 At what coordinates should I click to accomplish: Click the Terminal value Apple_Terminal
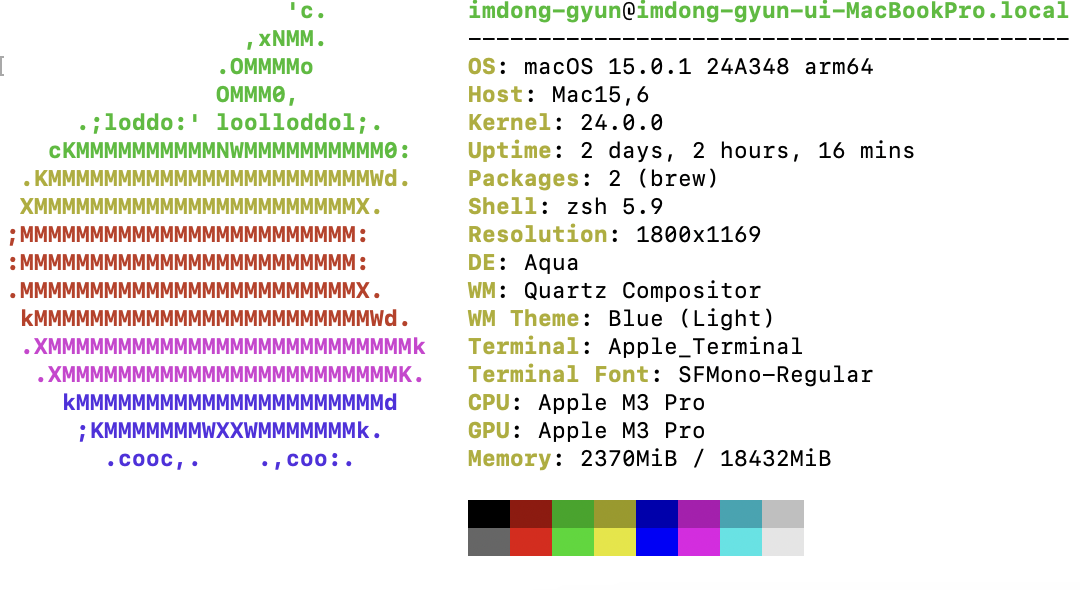coord(705,346)
